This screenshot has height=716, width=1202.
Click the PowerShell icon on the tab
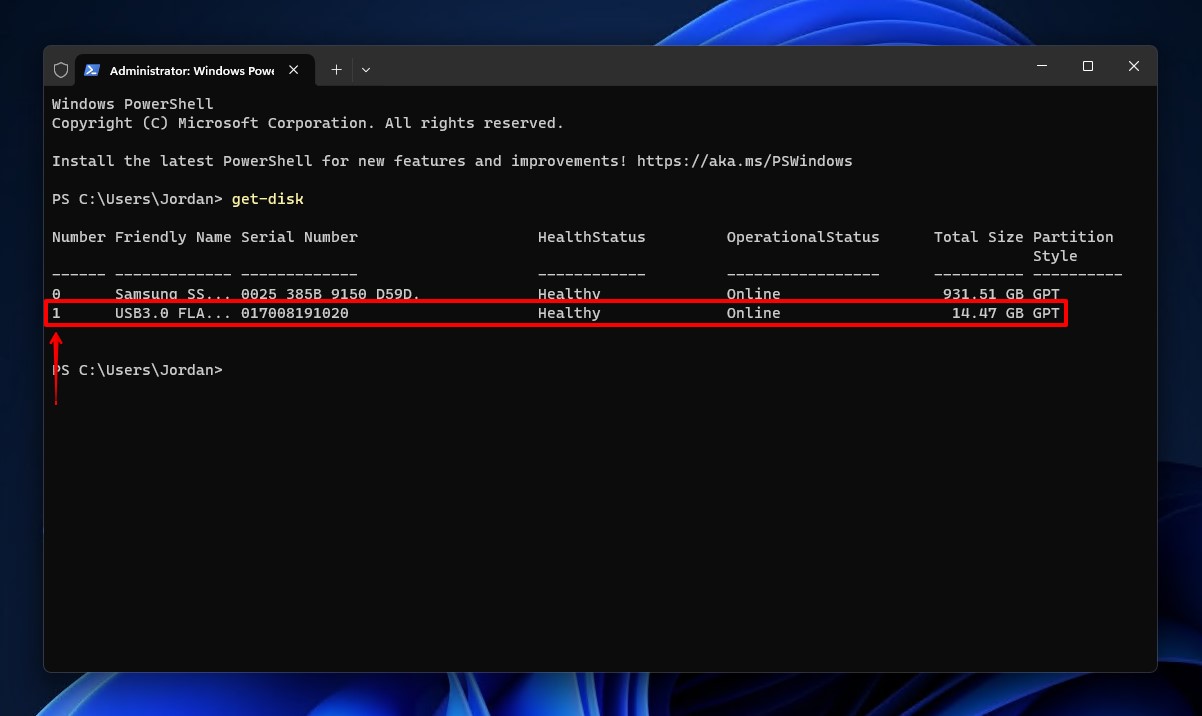click(92, 70)
